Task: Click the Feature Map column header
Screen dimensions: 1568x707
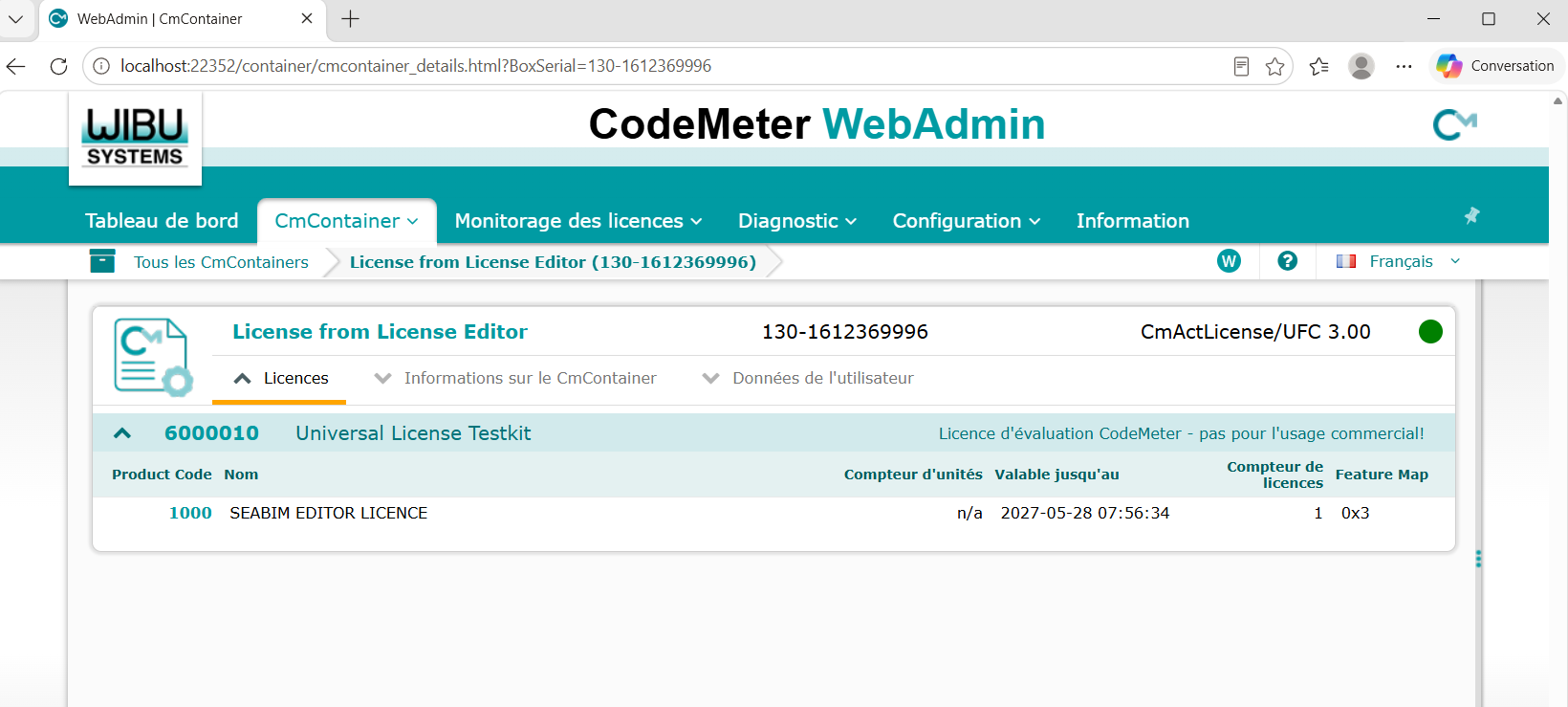Action: click(x=1382, y=475)
